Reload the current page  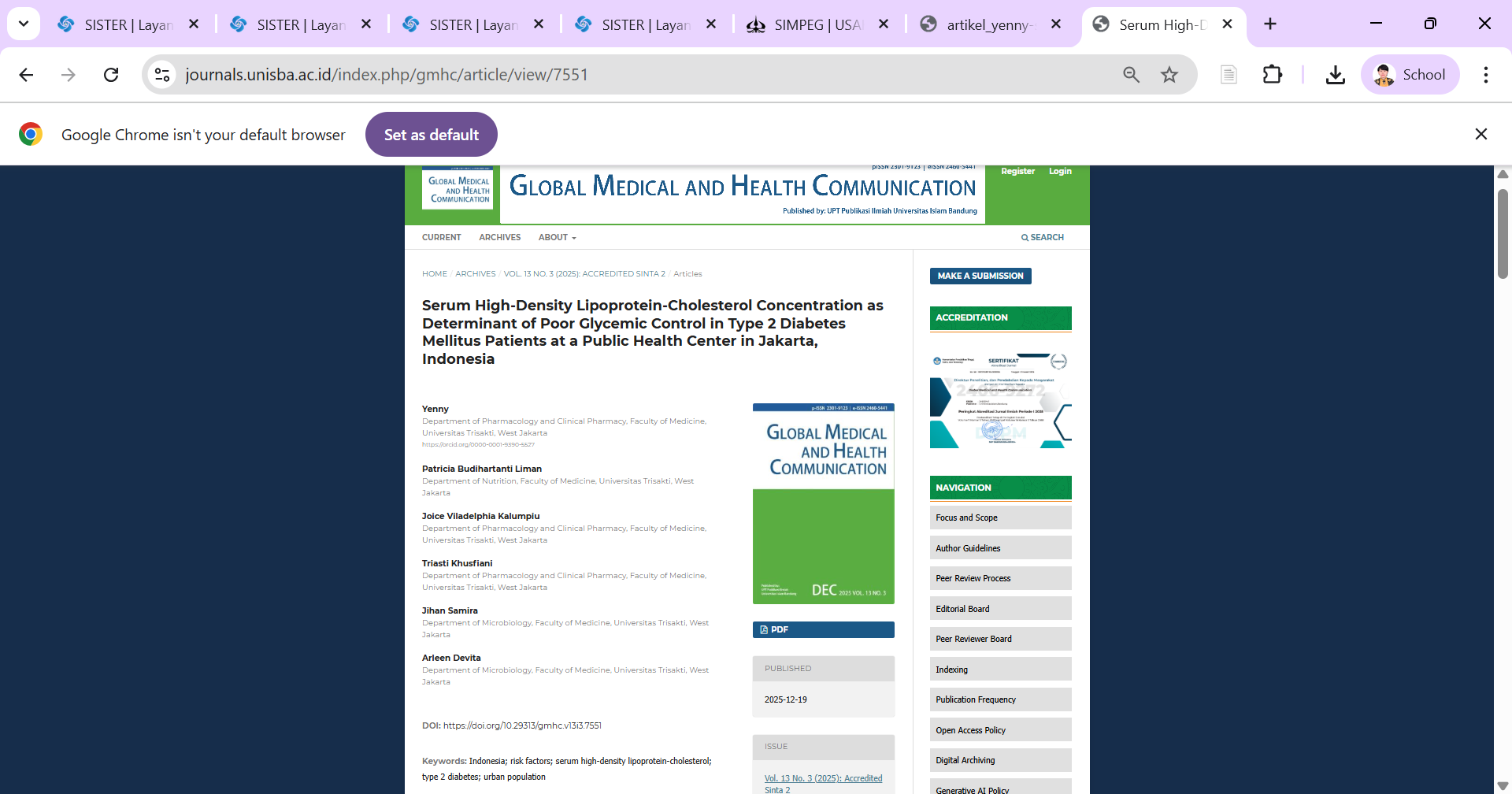click(x=111, y=75)
